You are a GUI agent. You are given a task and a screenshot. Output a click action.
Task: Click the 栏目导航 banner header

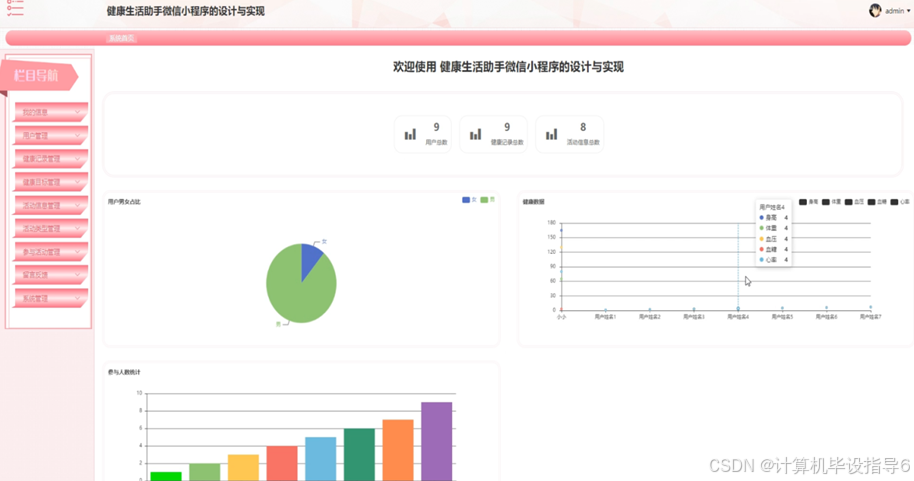tap(38, 76)
